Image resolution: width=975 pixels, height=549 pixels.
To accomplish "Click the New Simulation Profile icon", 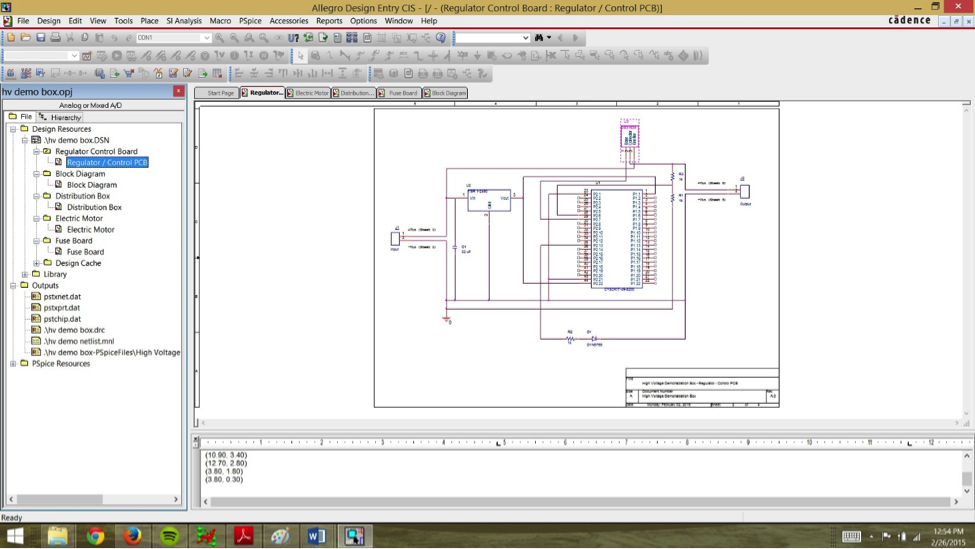I will click(86, 55).
